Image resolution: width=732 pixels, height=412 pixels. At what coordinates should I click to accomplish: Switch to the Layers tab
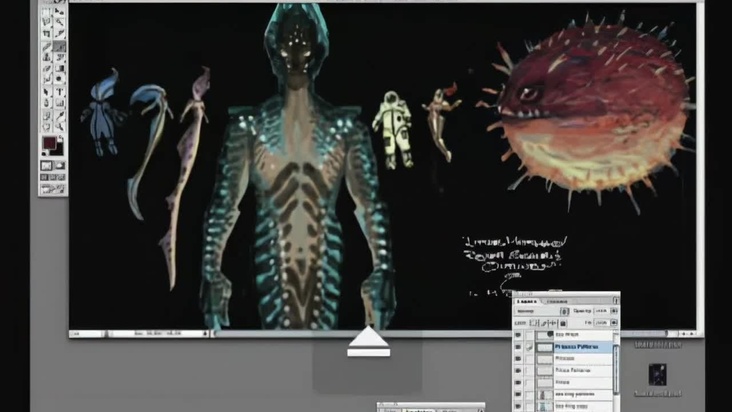pos(527,300)
